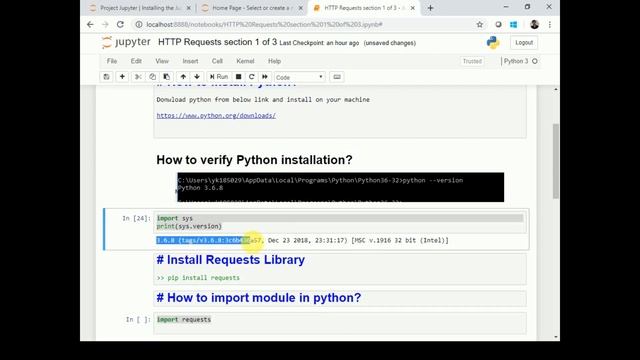Click the circular extension icon beside star
640x360 pixels.
[x=498, y=24]
